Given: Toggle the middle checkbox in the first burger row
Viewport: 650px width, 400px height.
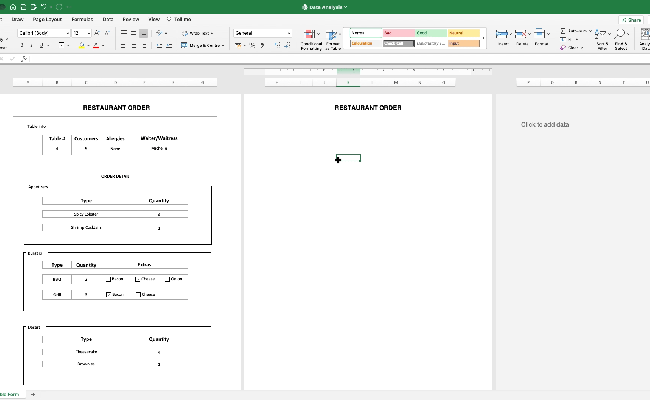Looking at the screenshot, I should tap(137, 279).
